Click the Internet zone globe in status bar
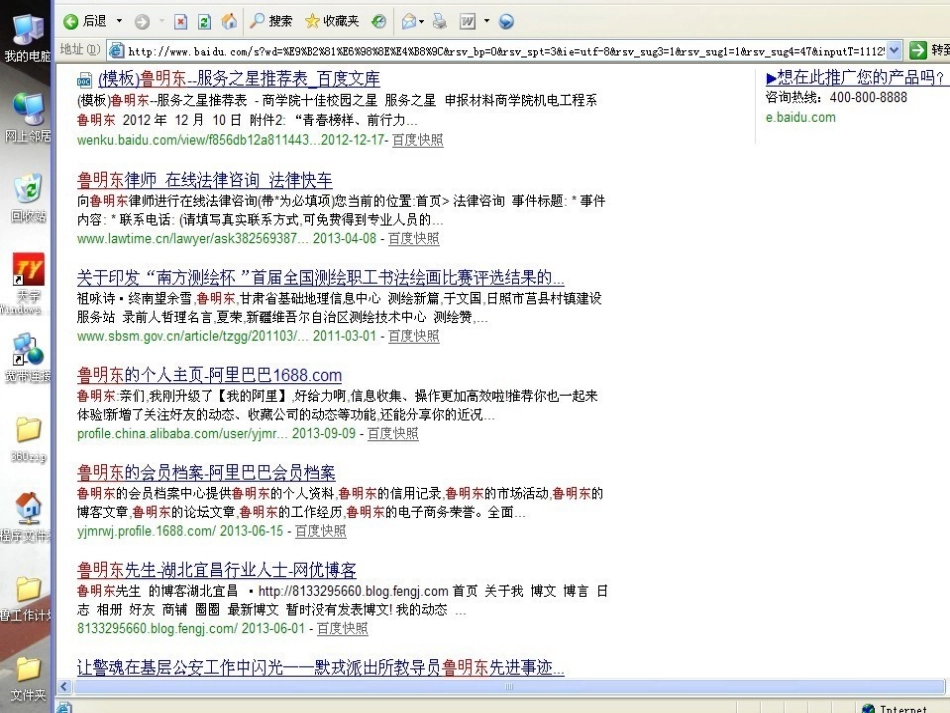Image resolution: width=950 pixels, height=713 pixels. [868, 709]
